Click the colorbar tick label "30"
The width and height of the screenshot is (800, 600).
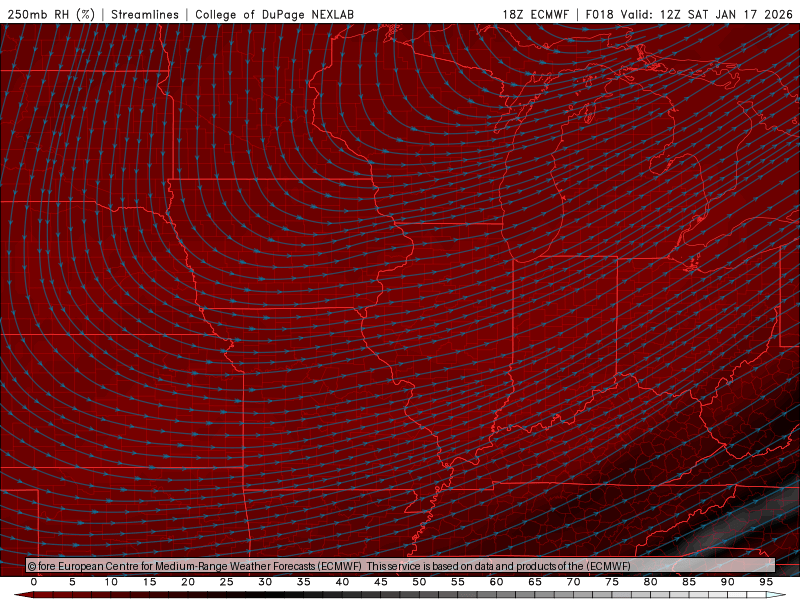pyautogui.click(x=265, y=582)
